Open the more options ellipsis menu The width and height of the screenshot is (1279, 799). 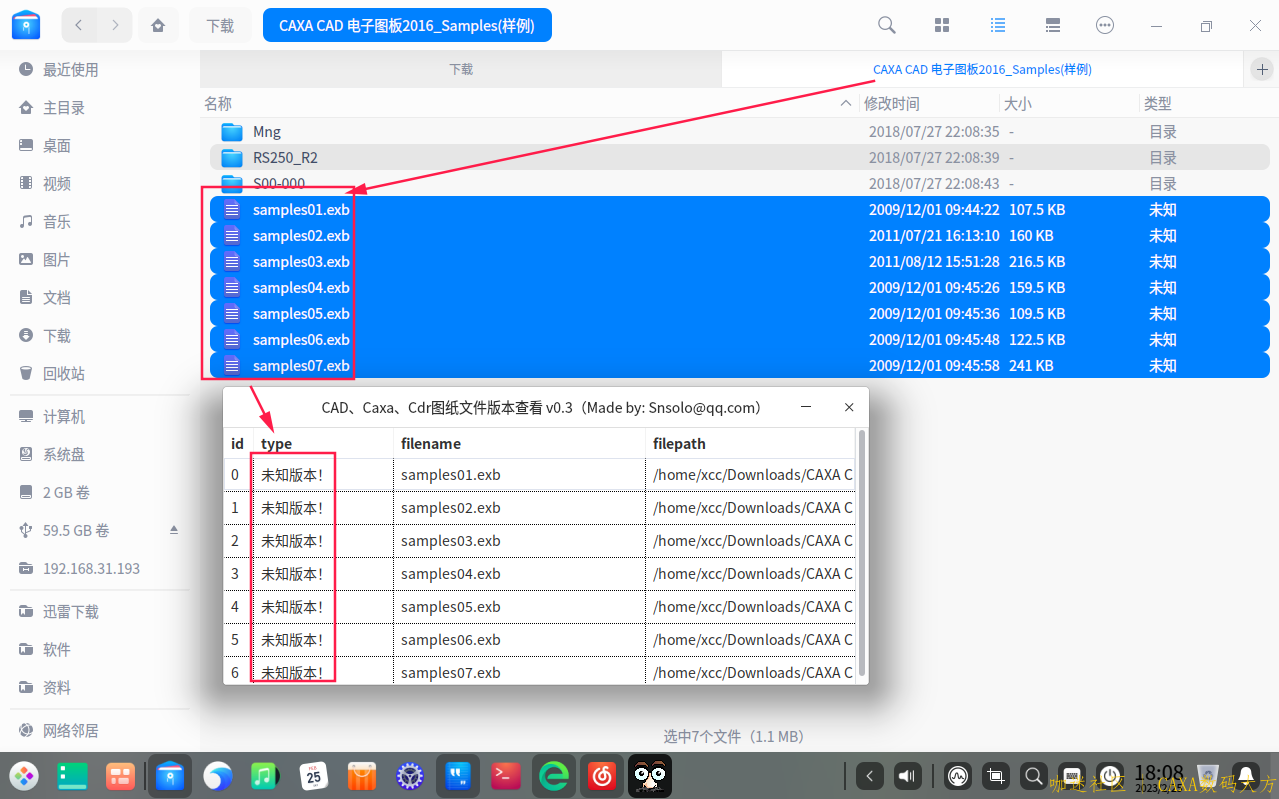tap(1105, 26)
